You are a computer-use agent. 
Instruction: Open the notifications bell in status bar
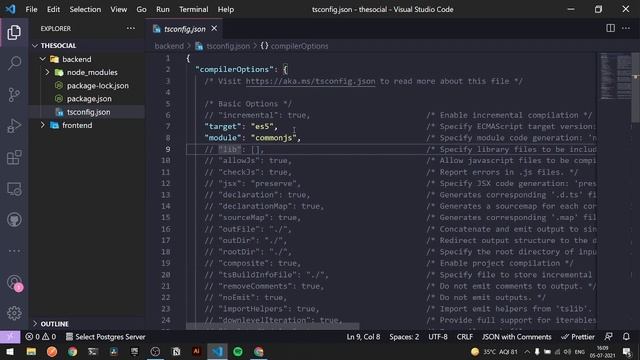pyautogui.click(x=626, y=337)
